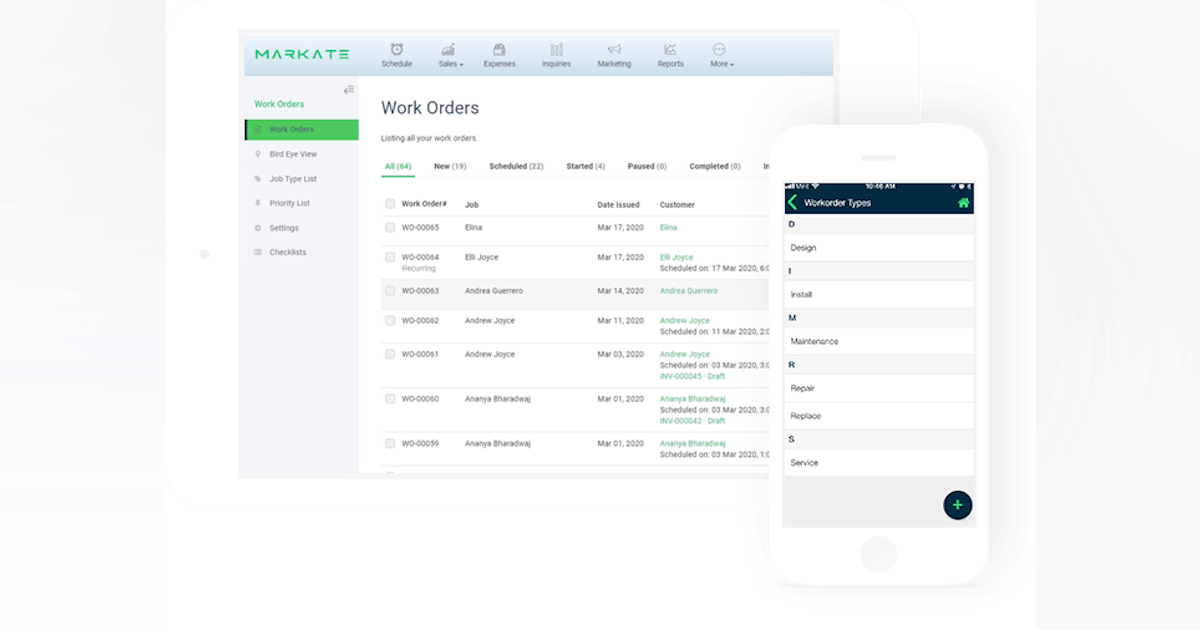This screenshot has width=1200, height=630.
Task: Open customer link Andrea Guerrero
Action: click(x=689, y=291)
